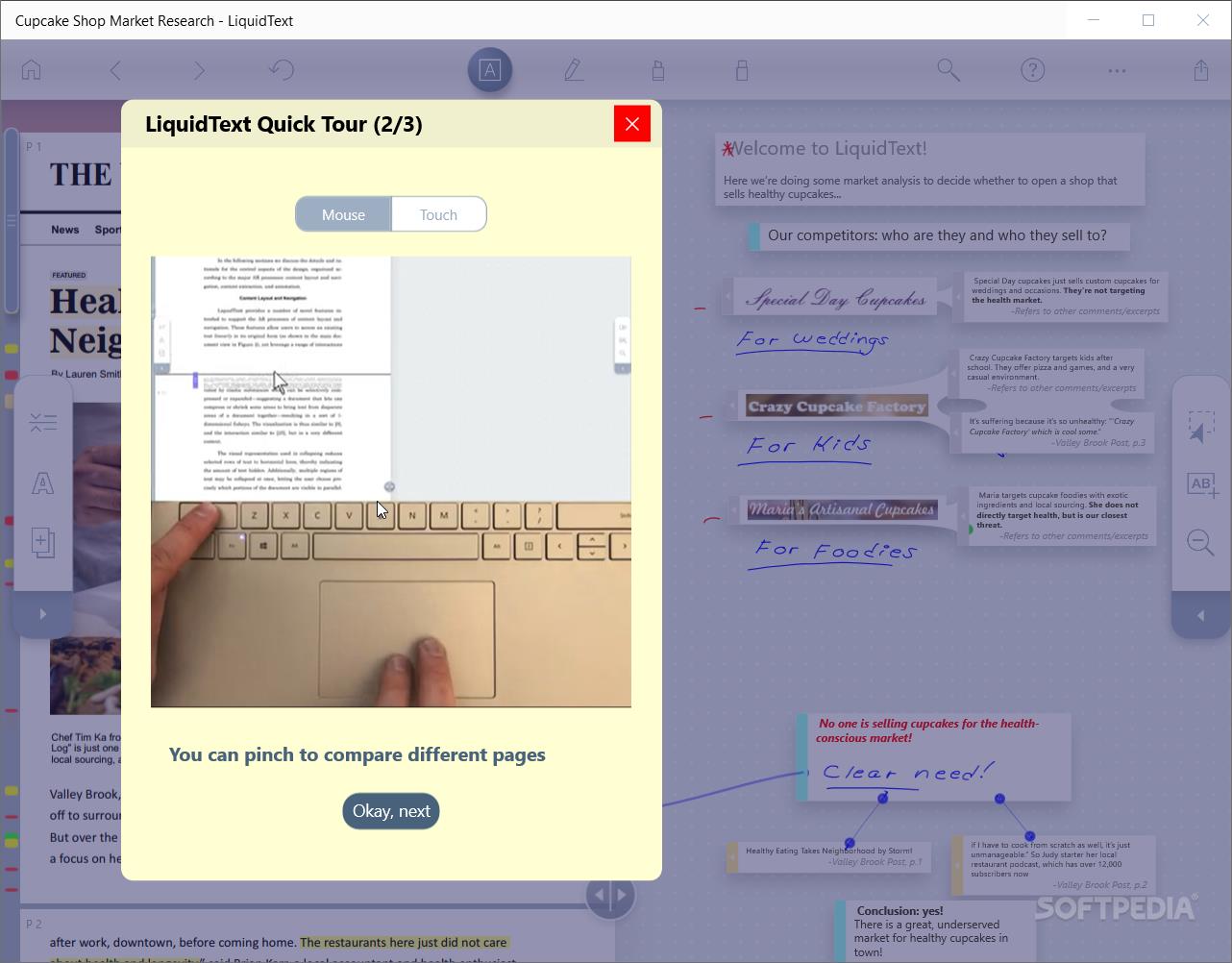
Task: Play the tour demo video
Action: [x=391, y=482]
